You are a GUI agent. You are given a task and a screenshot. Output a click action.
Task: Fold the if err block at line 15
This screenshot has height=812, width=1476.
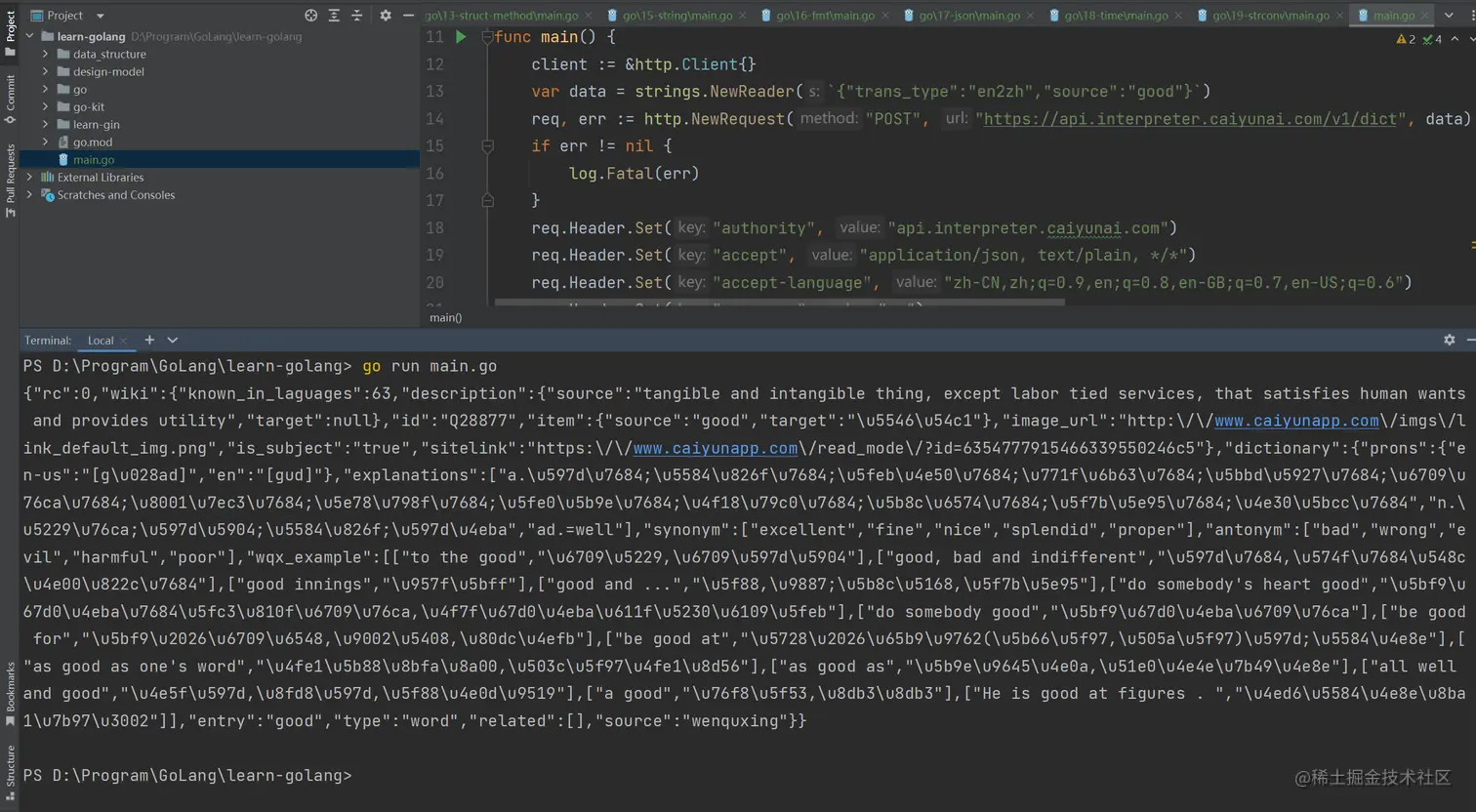point(487,146)
